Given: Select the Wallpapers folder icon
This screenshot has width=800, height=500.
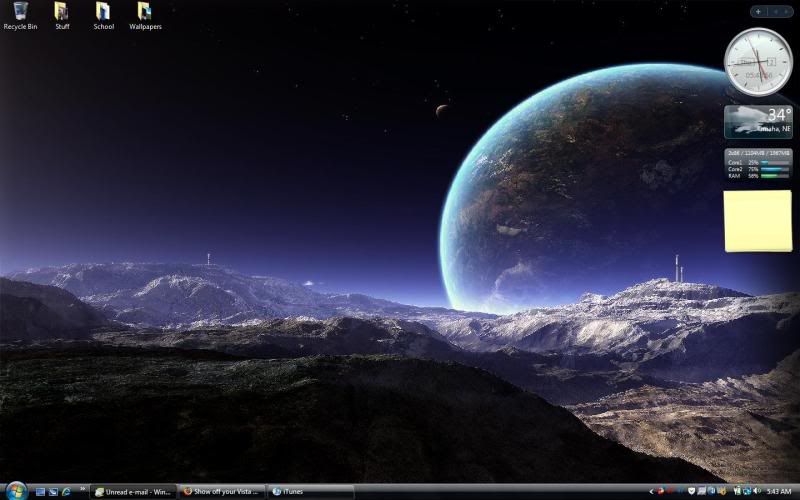Looking at the screenshot, I should click(145, 15).
